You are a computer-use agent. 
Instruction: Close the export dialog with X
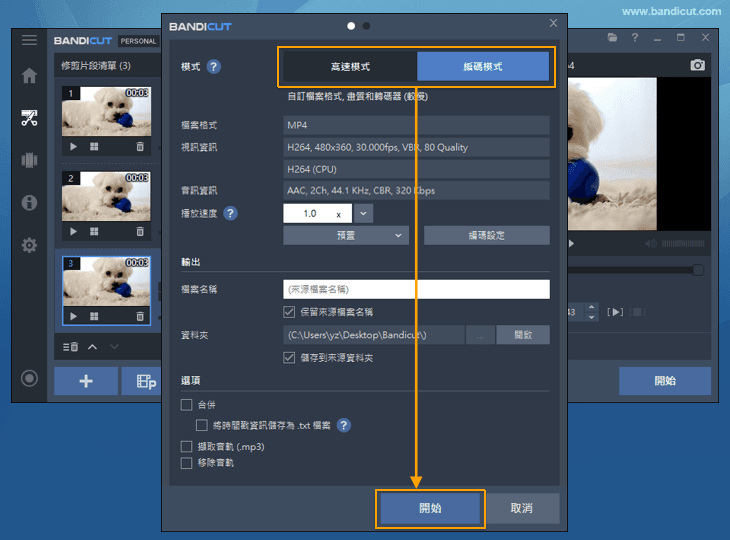(x=553, y=23)
